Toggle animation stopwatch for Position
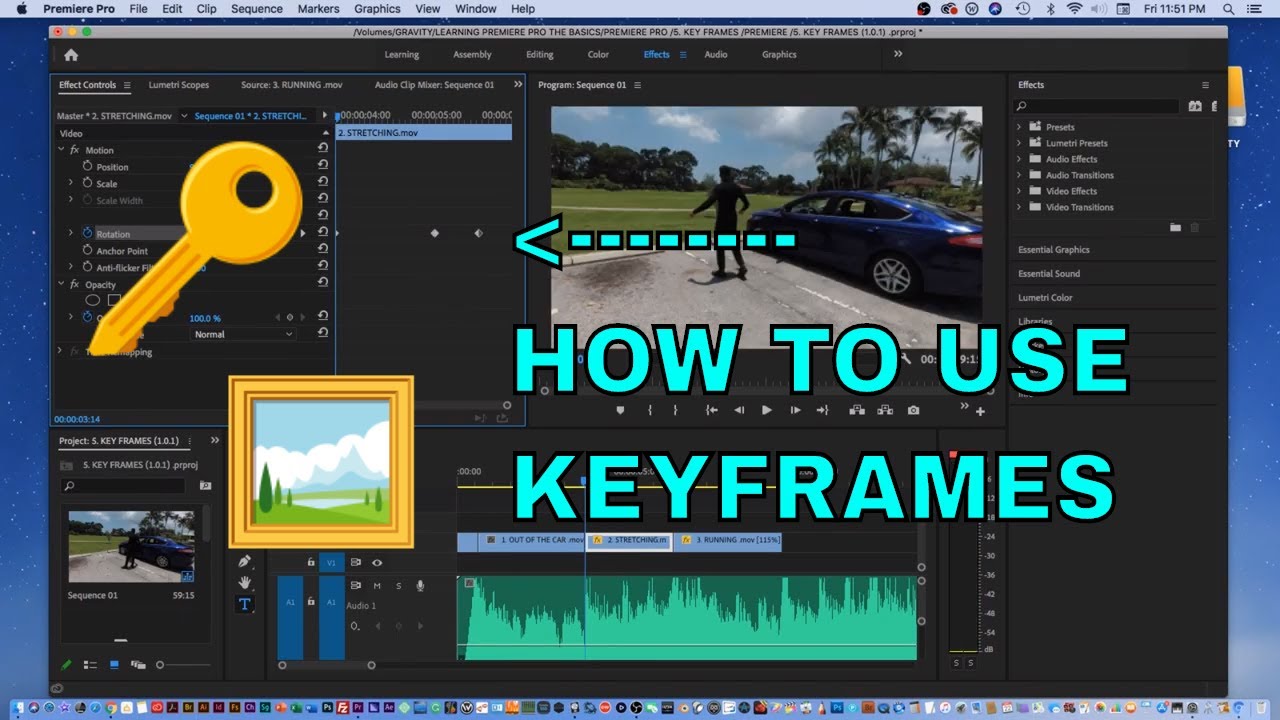 [87, 167]
